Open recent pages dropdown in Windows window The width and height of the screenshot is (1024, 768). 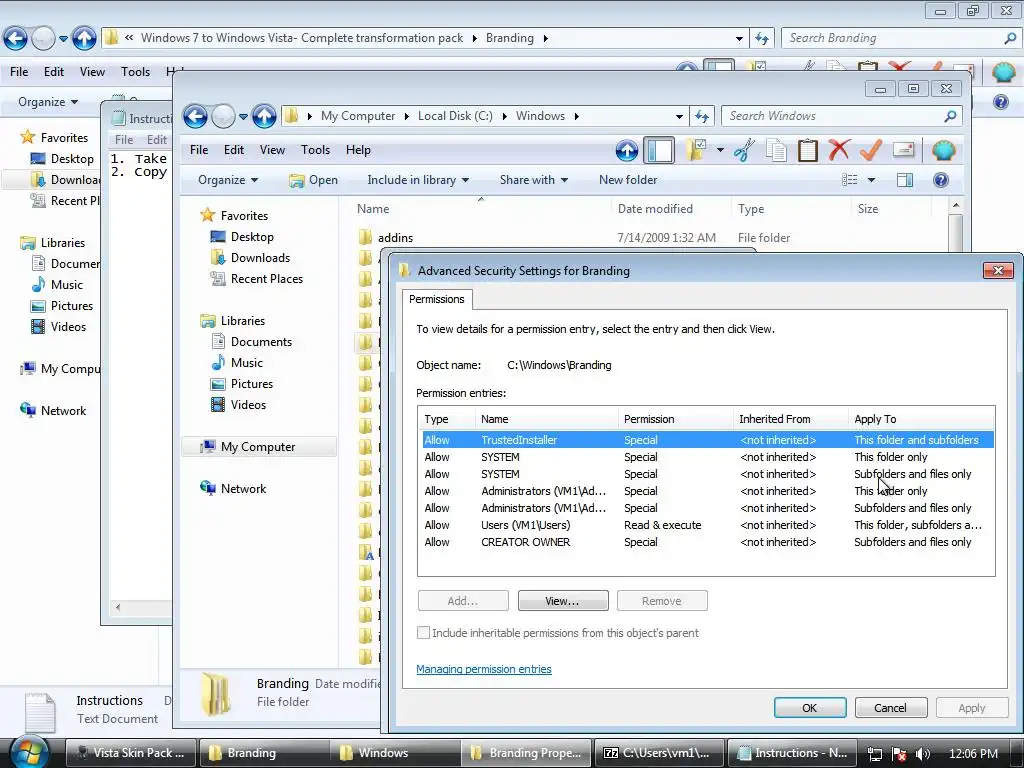point(243,117)
